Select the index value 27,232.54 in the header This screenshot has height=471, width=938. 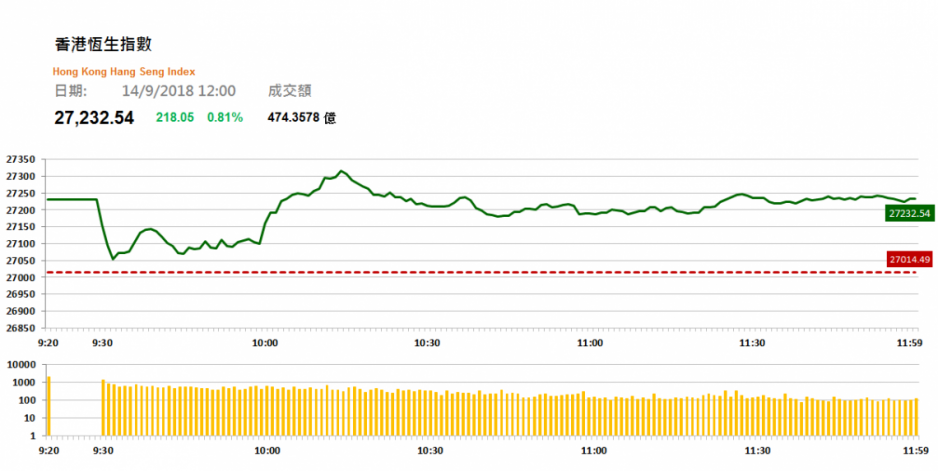[94, 118]
